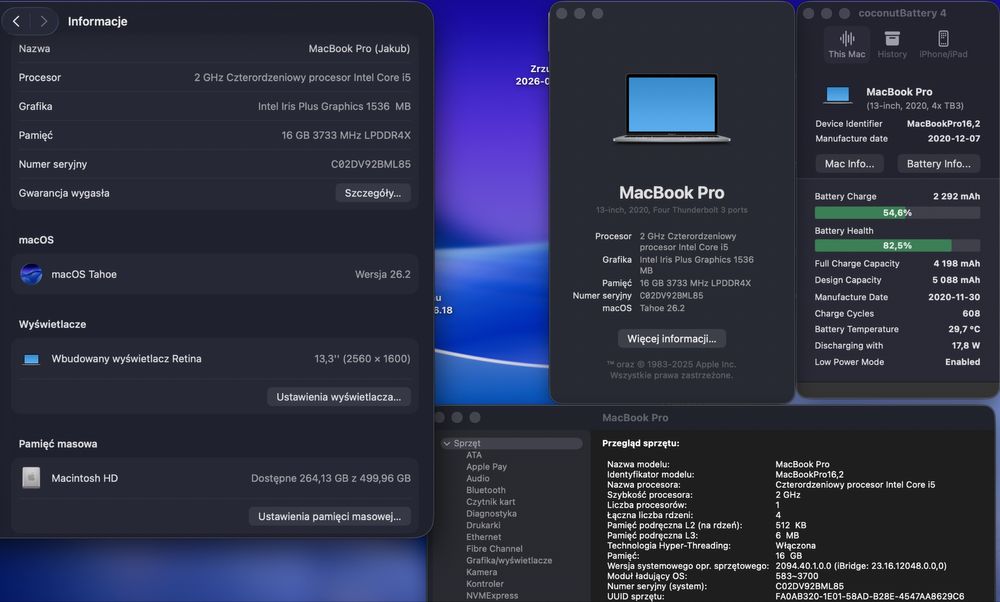The height and width of the screenshot is (602, 1000).
Task: Switch to History tab in coconutBattery
Action: [x=892, y=45]
